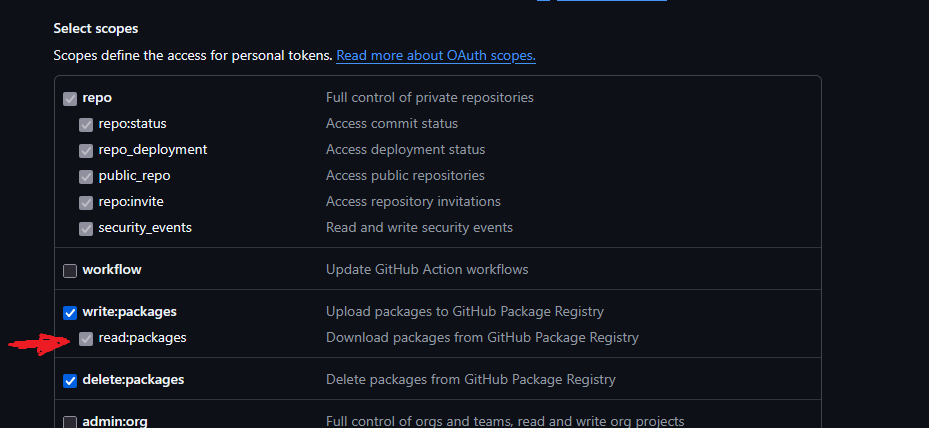
Task: Toggle the repo:status checkbox
Action: click(86, 124)
